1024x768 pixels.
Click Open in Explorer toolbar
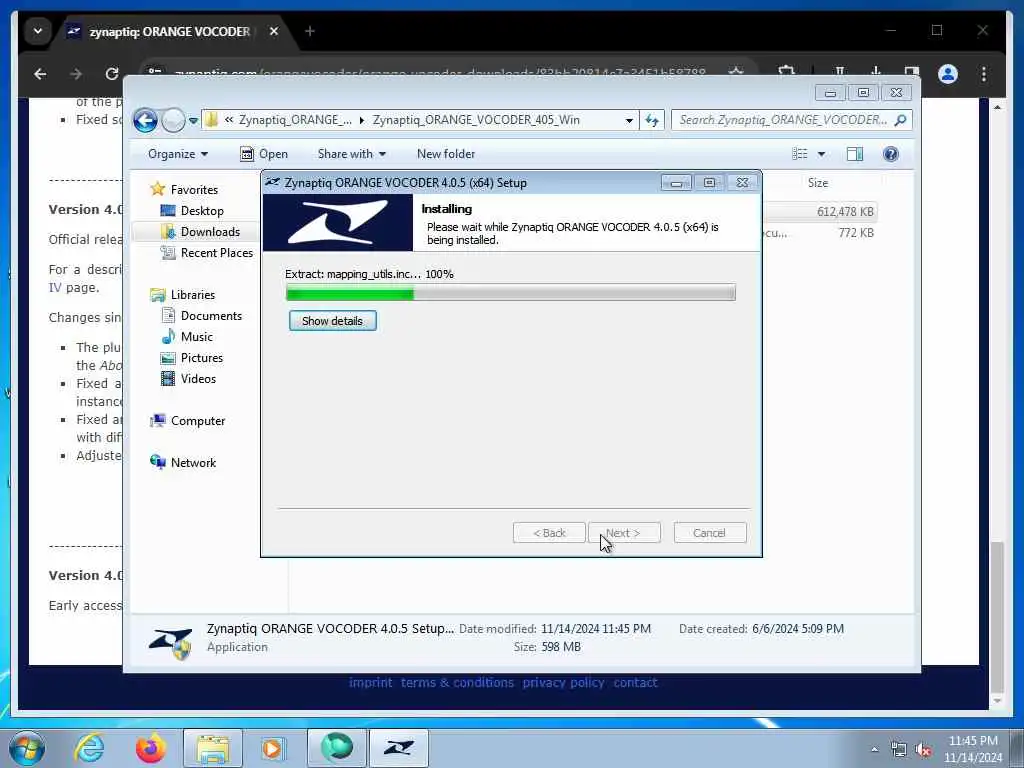[x=264, y=154]
